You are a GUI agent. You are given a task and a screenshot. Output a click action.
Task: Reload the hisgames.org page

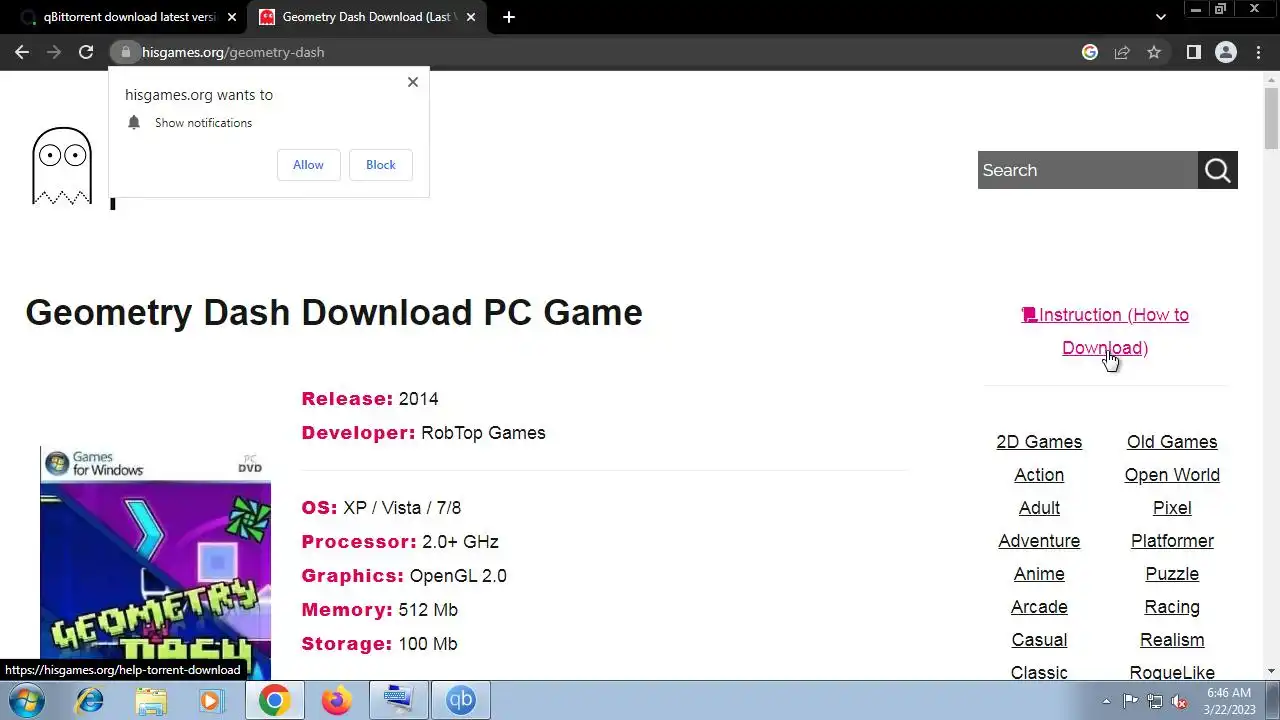pyautogui.click(x=86, y=52)
